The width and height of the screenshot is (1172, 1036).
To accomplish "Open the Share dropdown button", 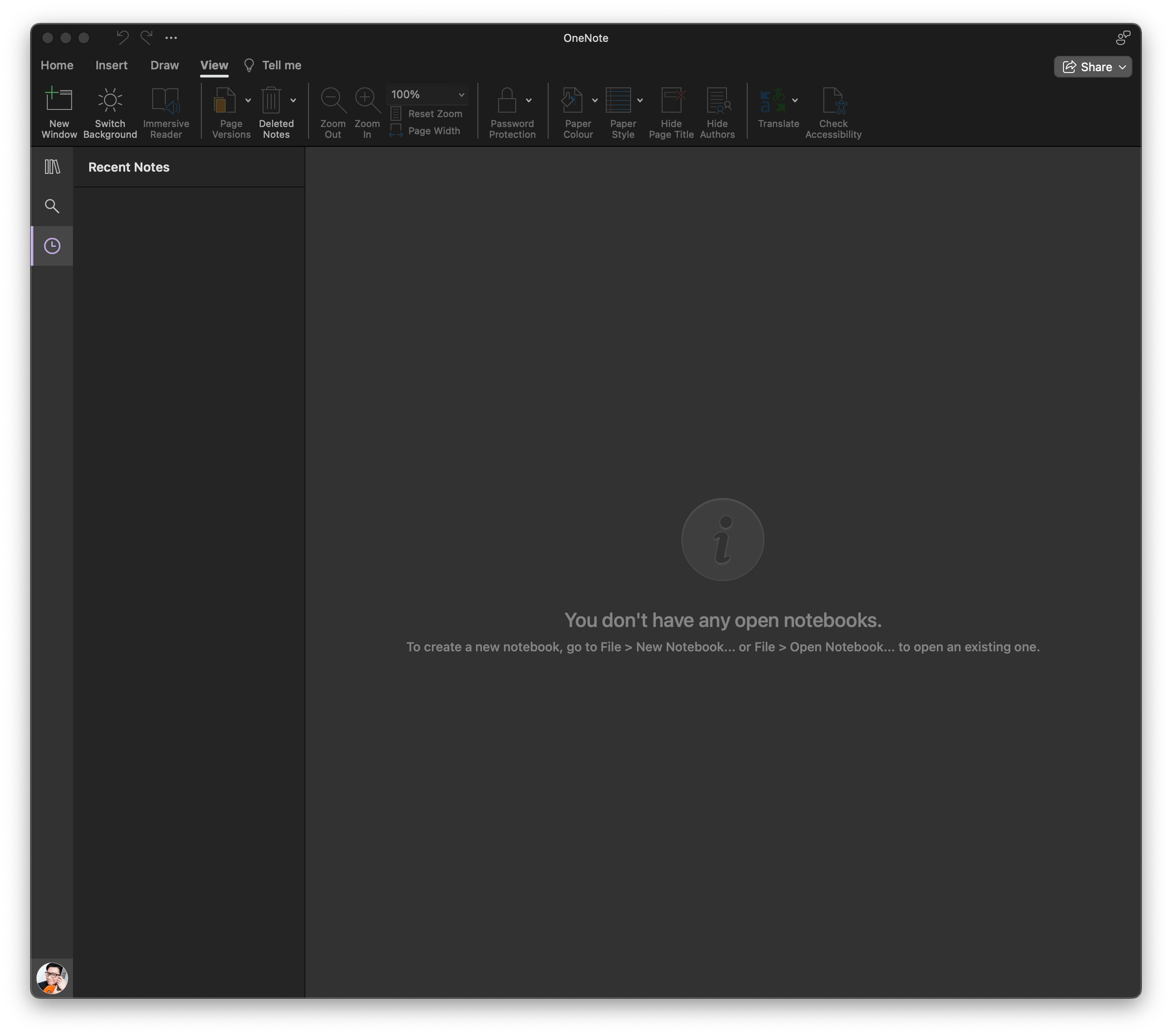I will (x=1093, y=67).
